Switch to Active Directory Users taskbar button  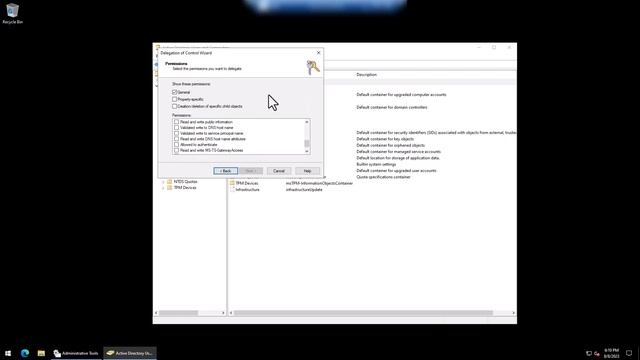[x=130, y=353]
